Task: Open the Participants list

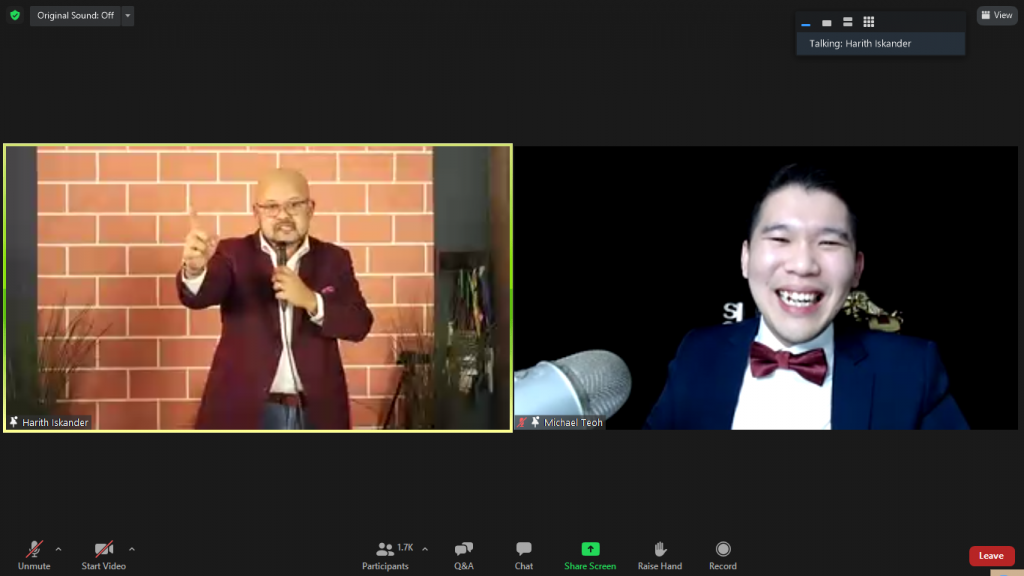Action: (x=386, y=555)
